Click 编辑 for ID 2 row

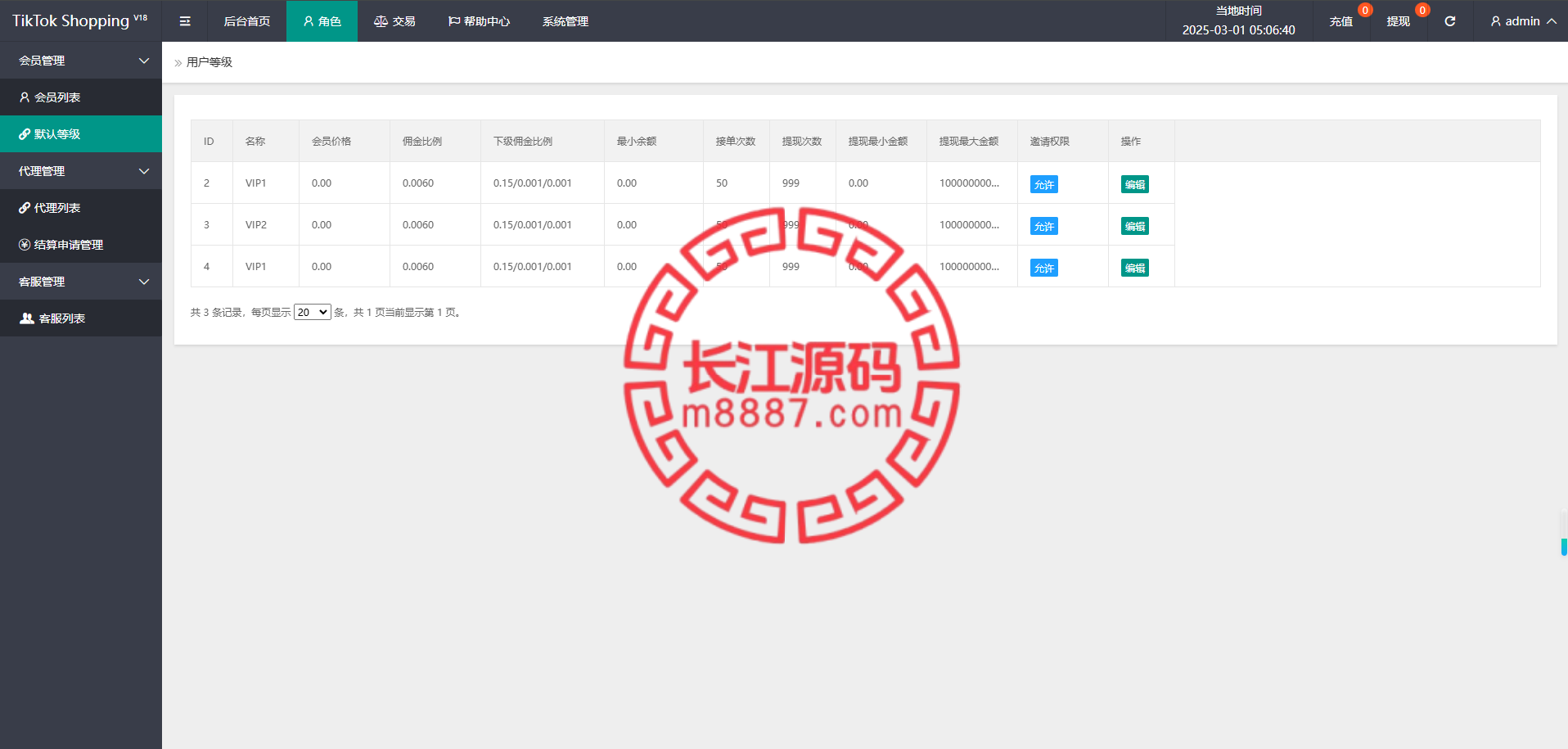point(1134,184)
